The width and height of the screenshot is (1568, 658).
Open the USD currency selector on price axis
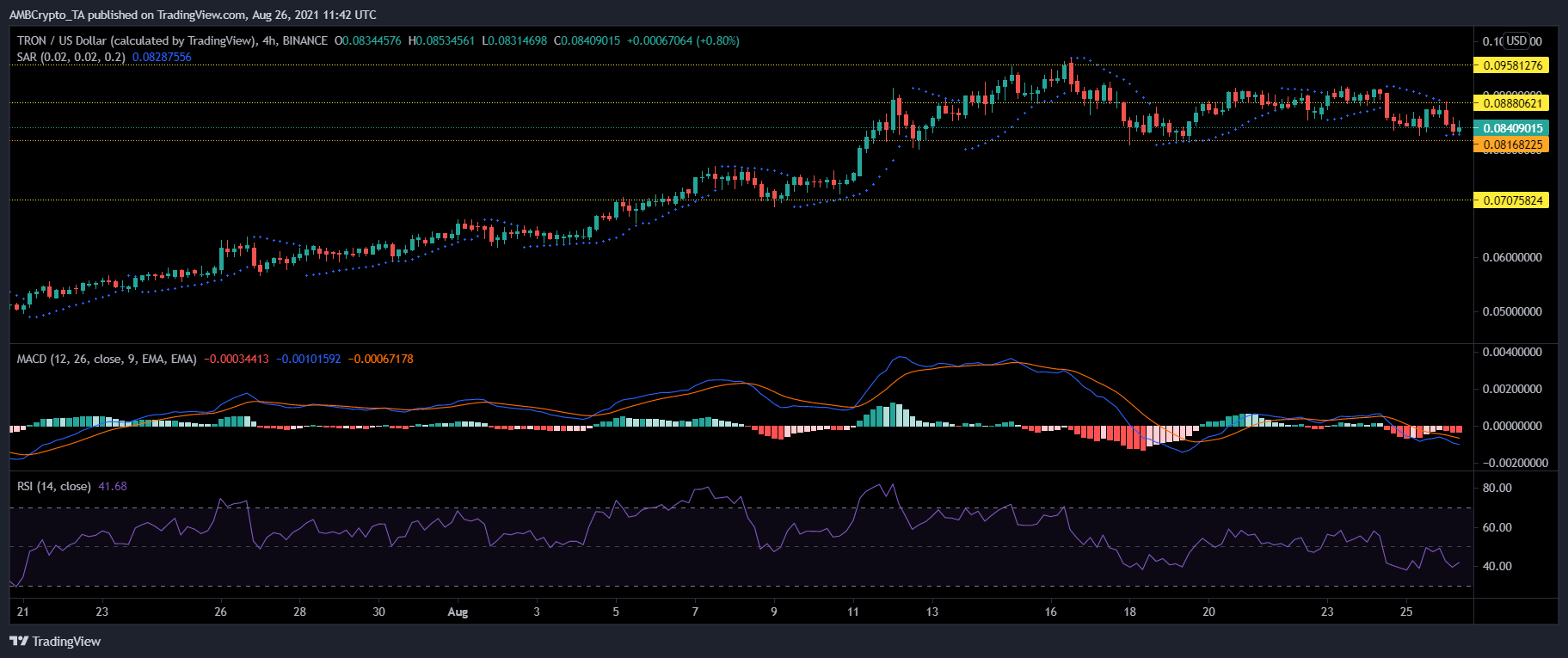coord(1516,40)
